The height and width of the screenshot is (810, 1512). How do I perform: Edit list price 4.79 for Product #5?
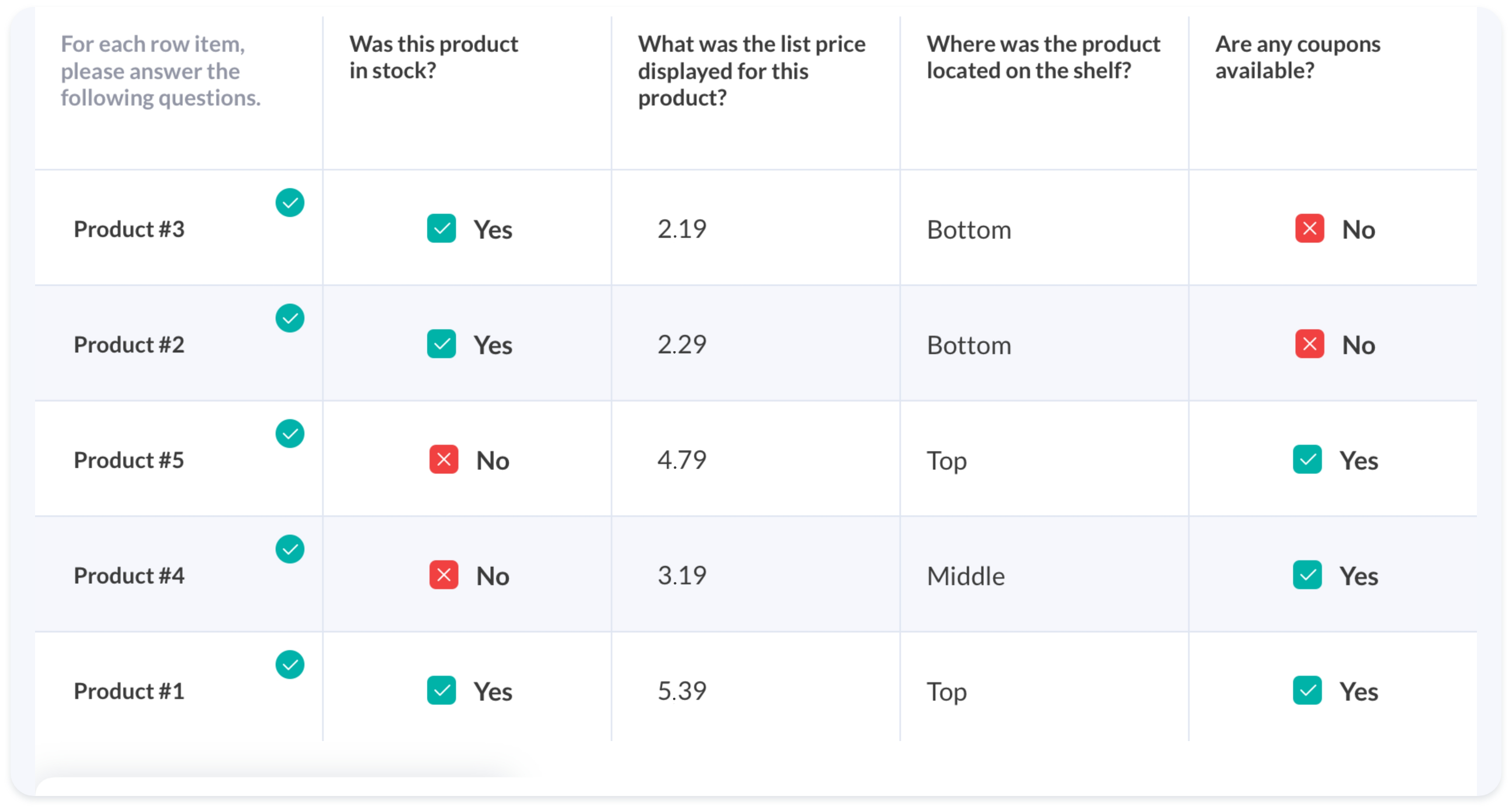click(681, 459)
